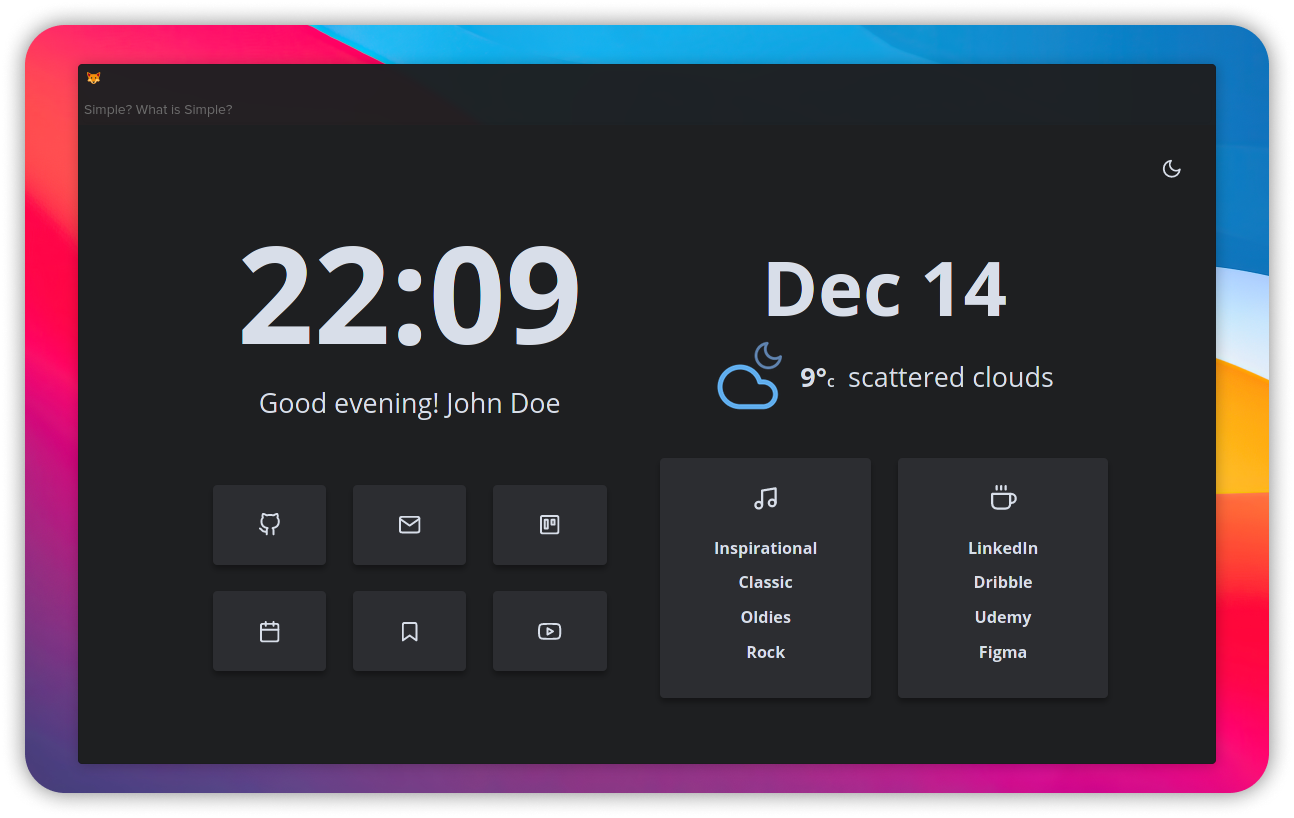Open the Inspirational music link
The image size is (1294, 818).
point(765,548)
